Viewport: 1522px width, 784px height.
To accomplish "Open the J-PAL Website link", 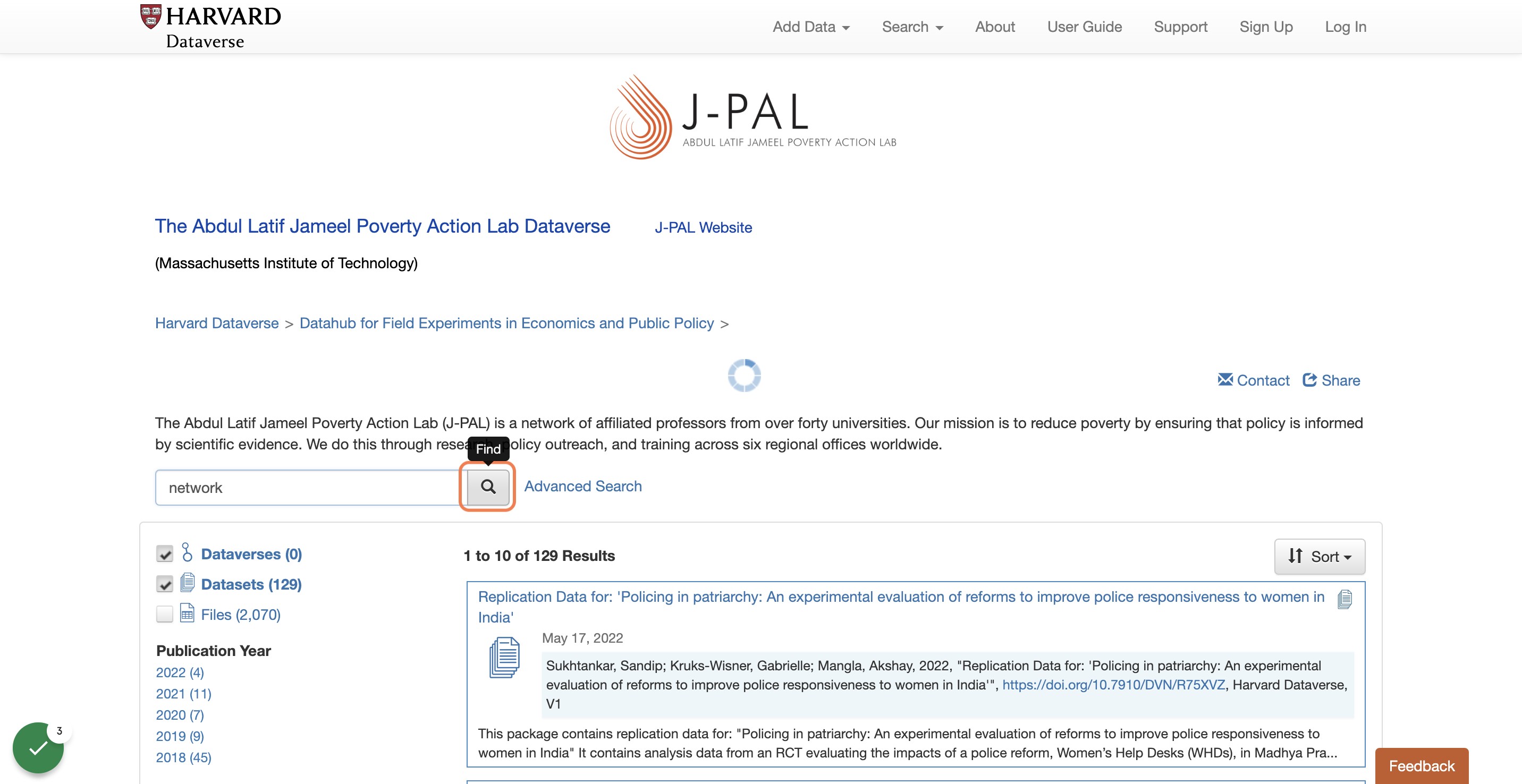I will (703, 227).
